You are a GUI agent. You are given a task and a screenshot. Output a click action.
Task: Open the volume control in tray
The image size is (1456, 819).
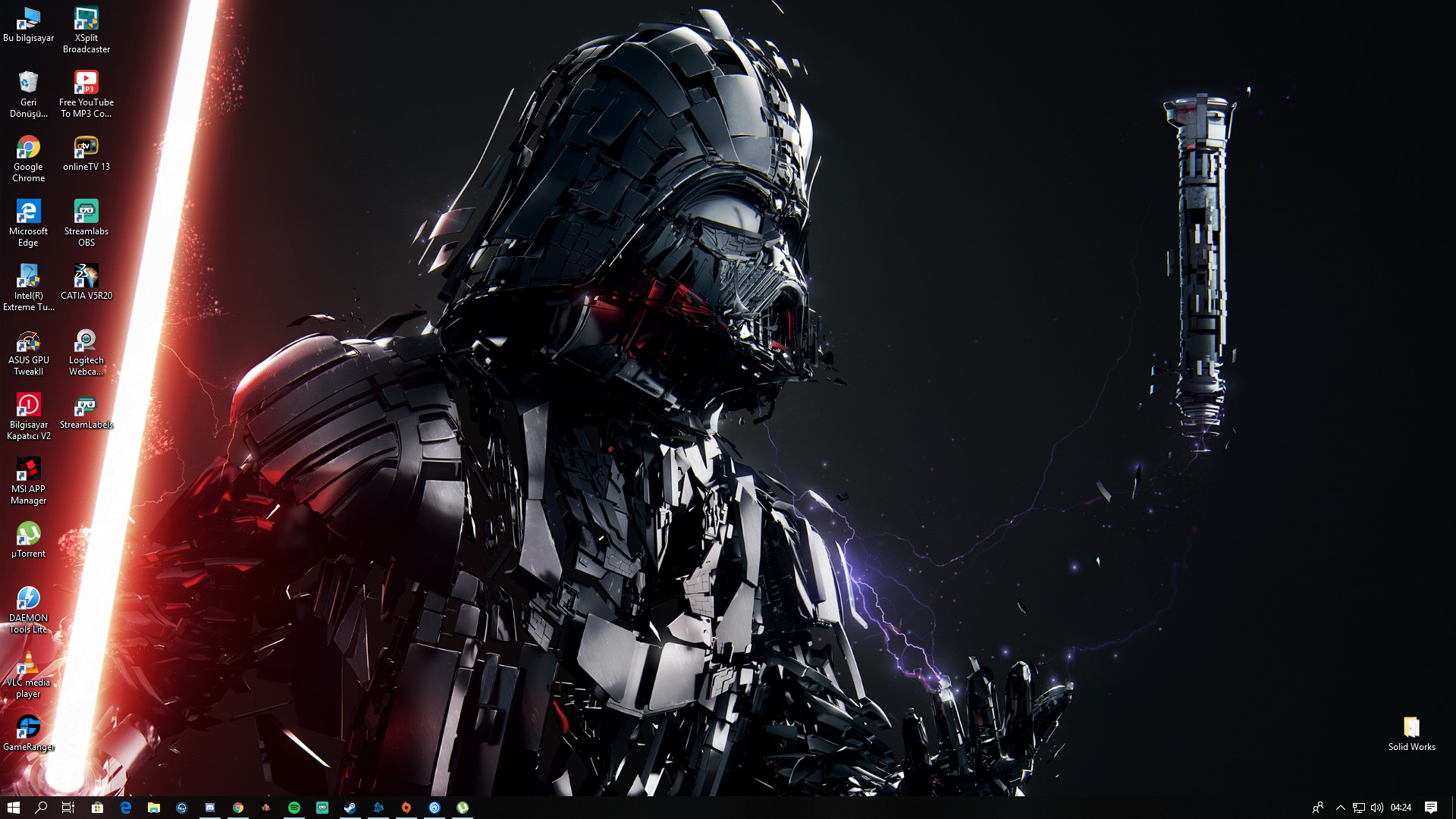coord(1377,808)
